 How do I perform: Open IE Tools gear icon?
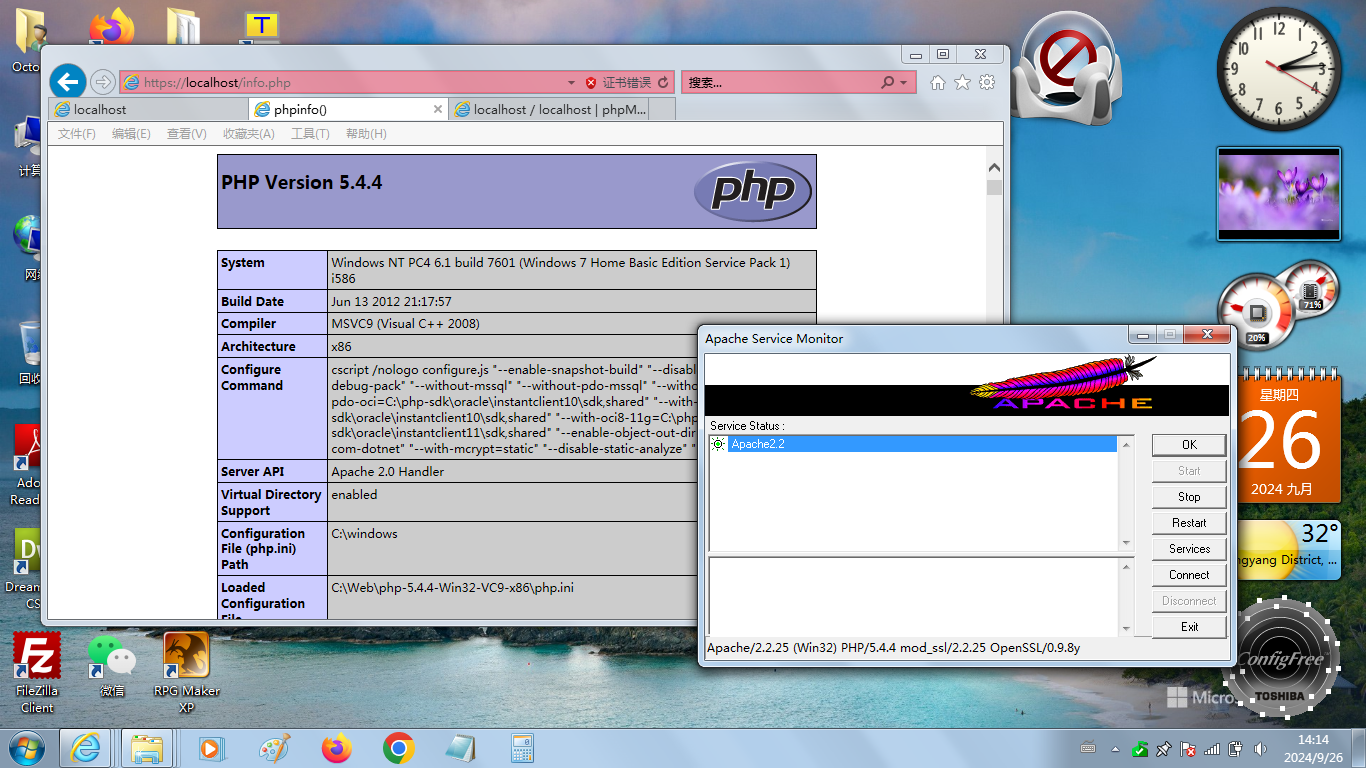[x=987, y=82]
